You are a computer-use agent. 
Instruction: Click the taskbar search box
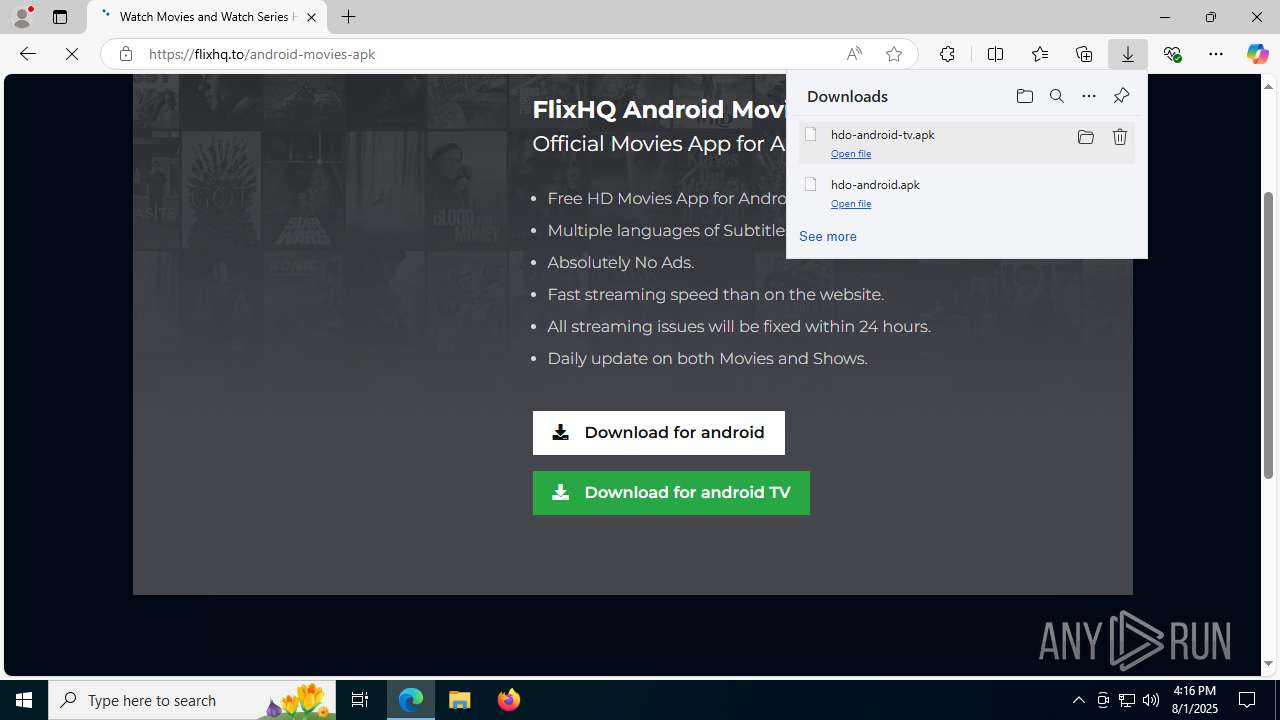pyautogui.click(x=192, y=700)
